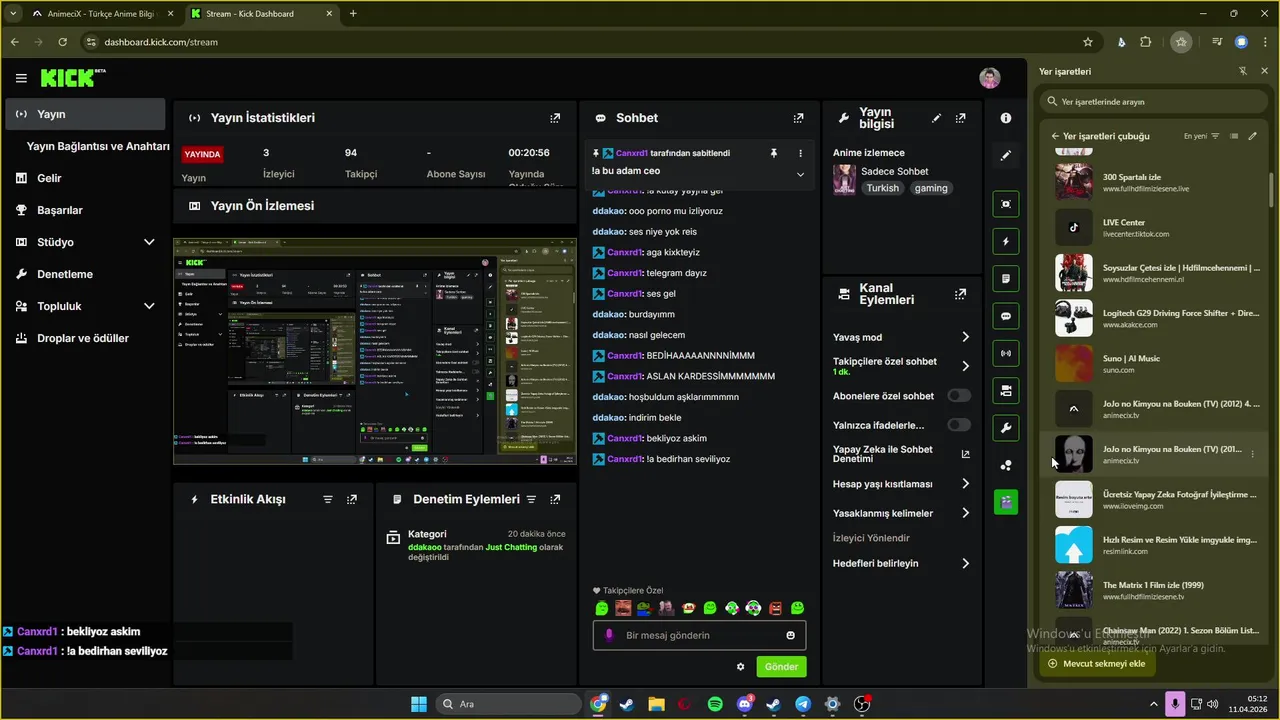Toggle Yalnızca ifadelerle switch

point(959,425)
